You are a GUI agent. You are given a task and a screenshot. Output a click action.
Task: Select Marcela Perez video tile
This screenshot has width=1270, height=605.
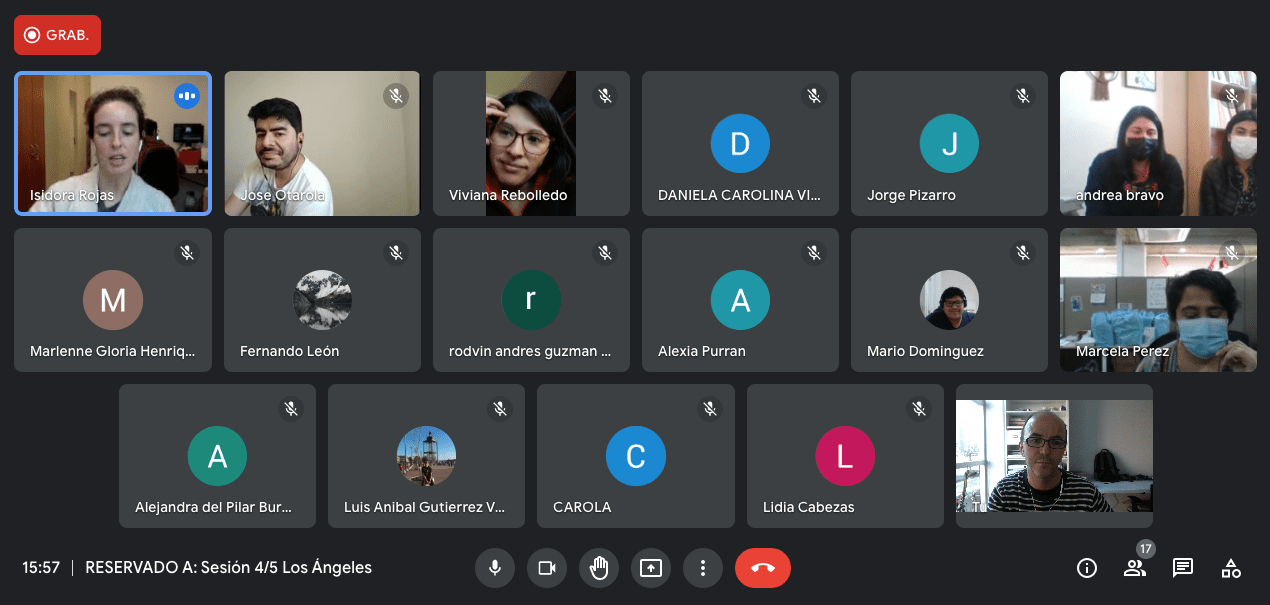1158,300
